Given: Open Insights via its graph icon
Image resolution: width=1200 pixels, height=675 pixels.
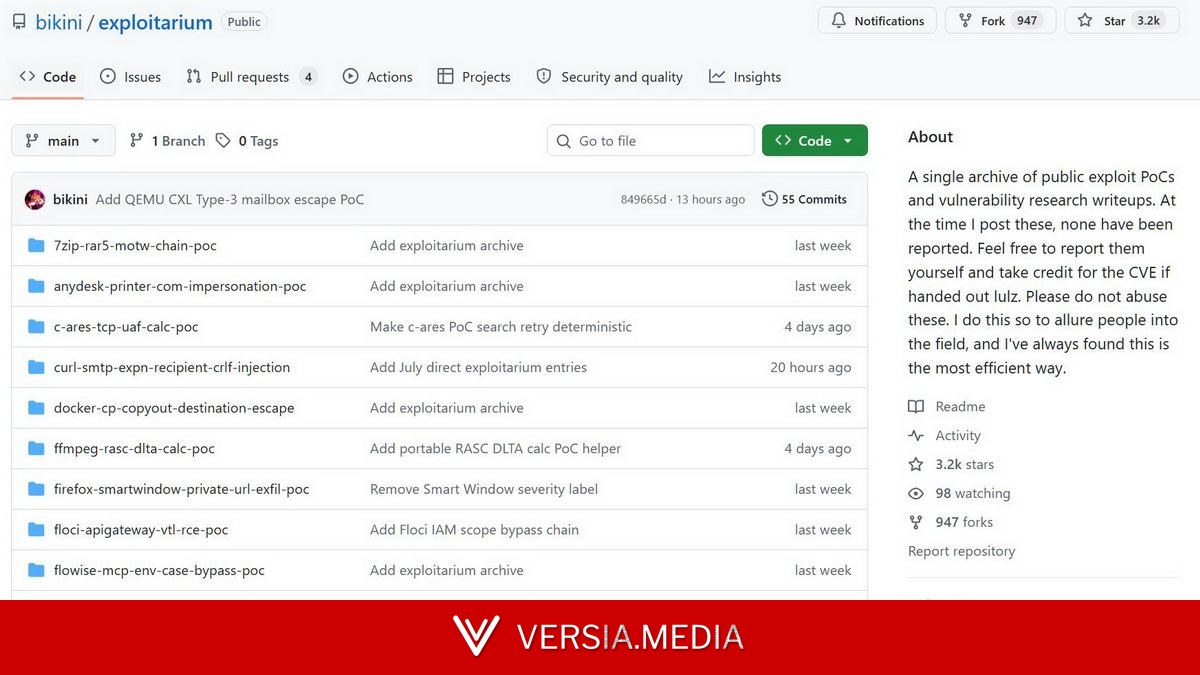Looking at the screenshot, I should click(x=717, y=77).
